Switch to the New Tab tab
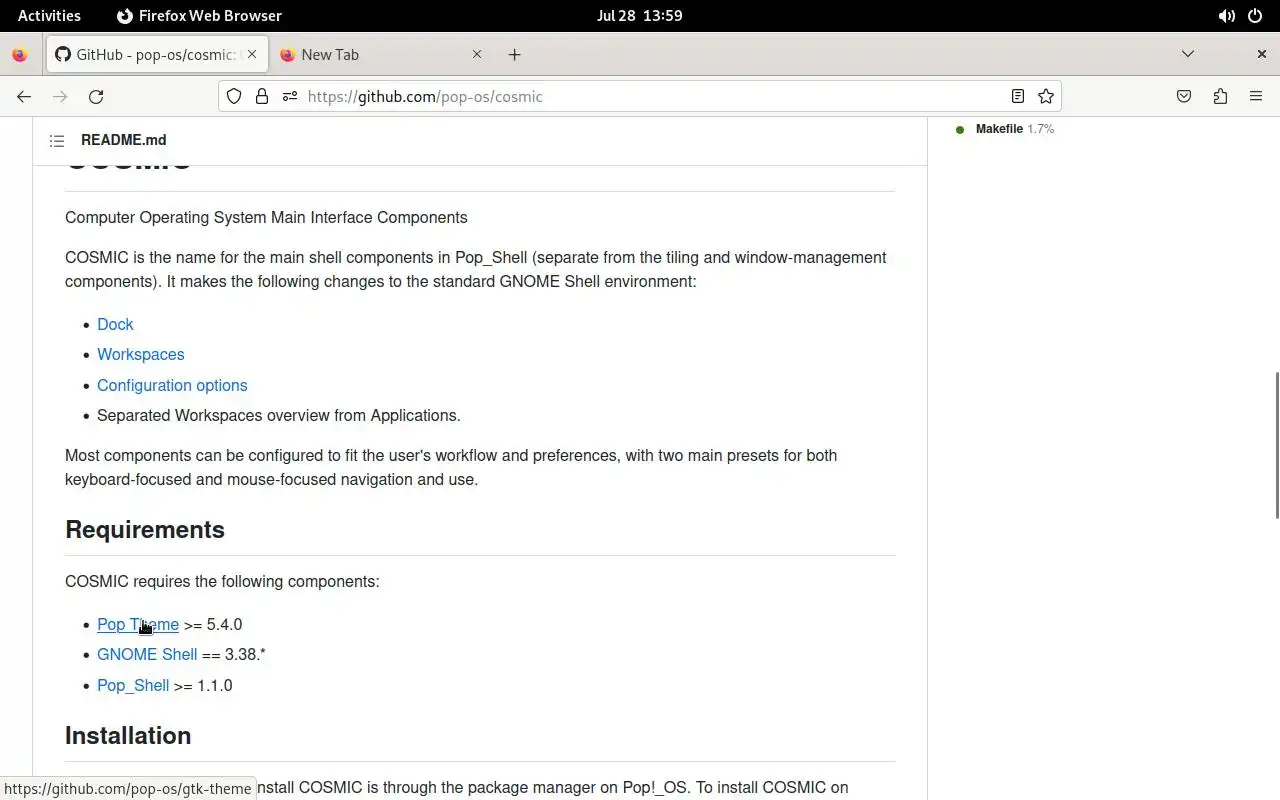The image size is (1280, 800). [x=381, y=55]
